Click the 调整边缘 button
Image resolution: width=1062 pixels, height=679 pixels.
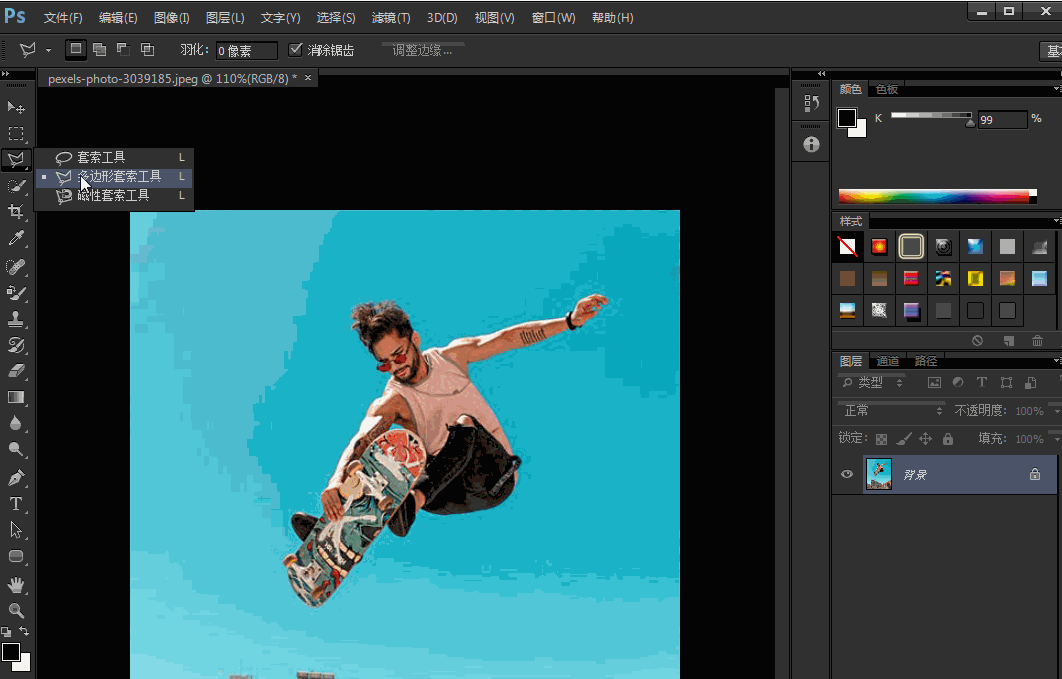[422, 50]
